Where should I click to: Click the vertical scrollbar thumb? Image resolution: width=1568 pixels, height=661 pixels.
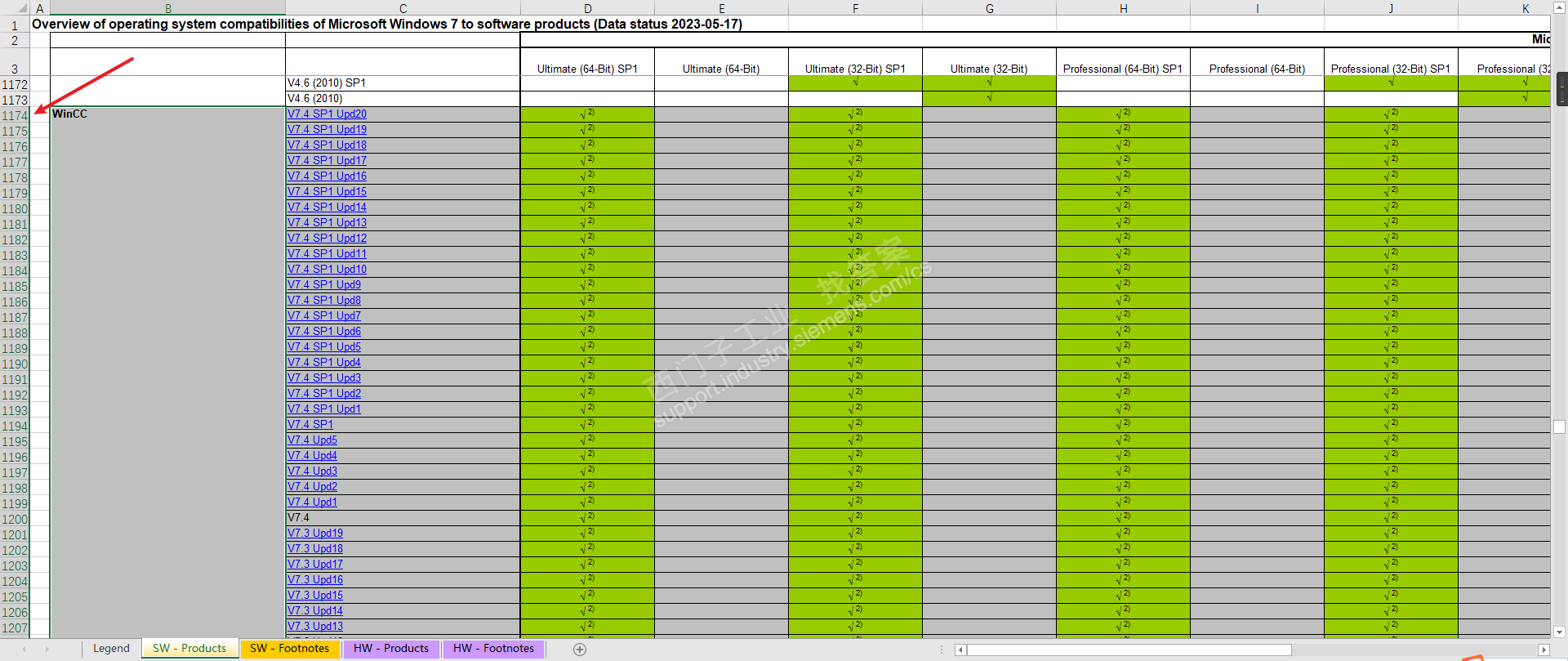[1559, 427]
